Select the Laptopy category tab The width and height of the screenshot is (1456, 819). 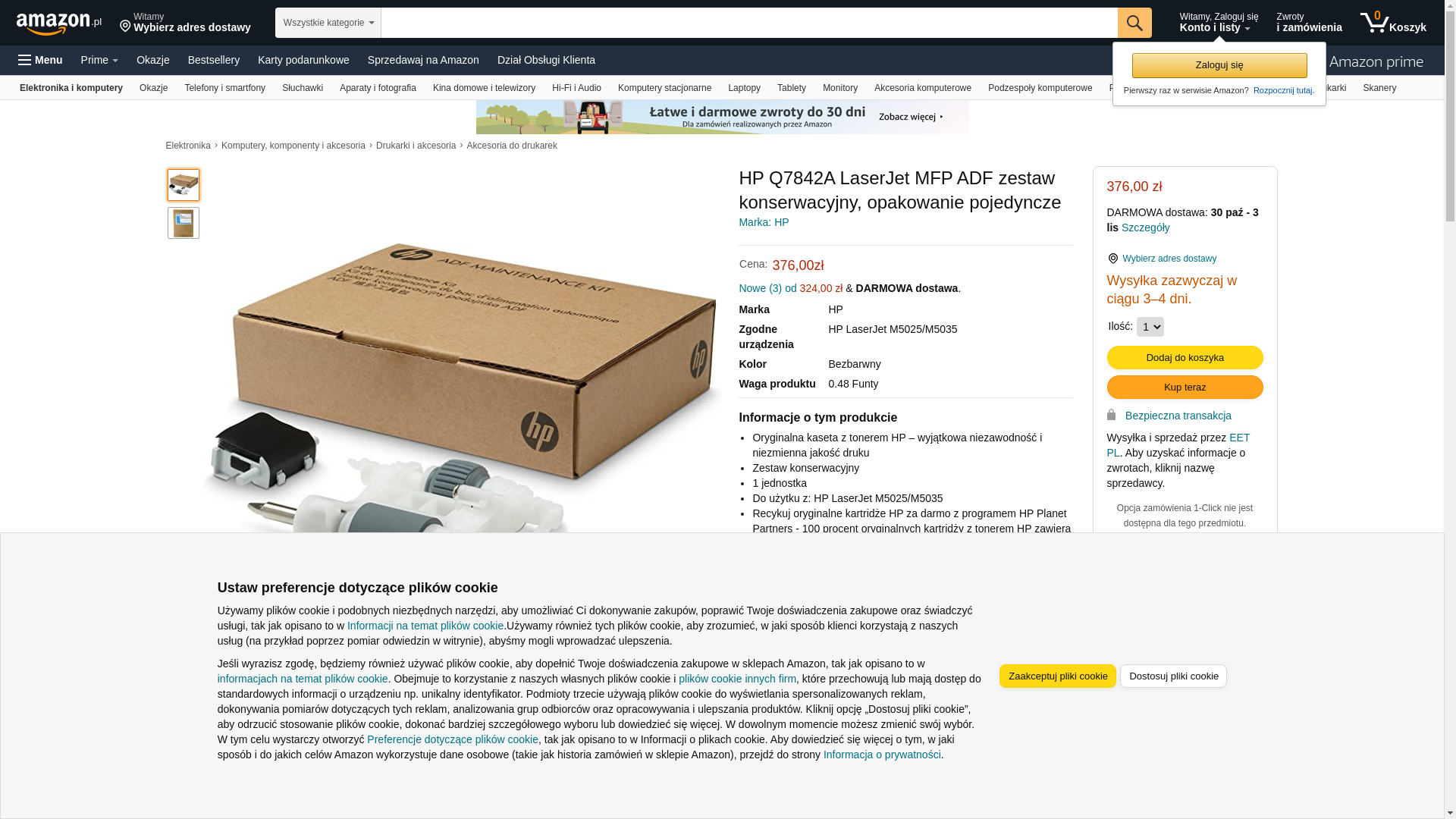744,88
